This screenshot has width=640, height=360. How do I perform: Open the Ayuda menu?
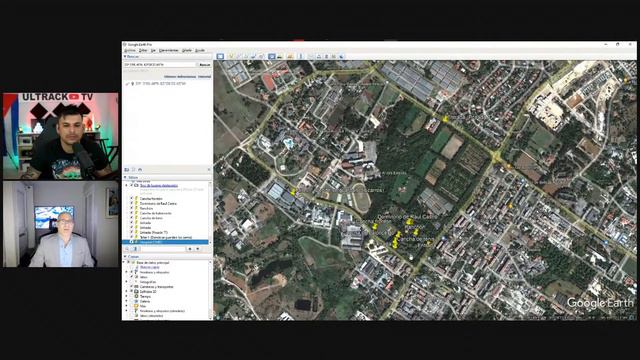[200, 50]
